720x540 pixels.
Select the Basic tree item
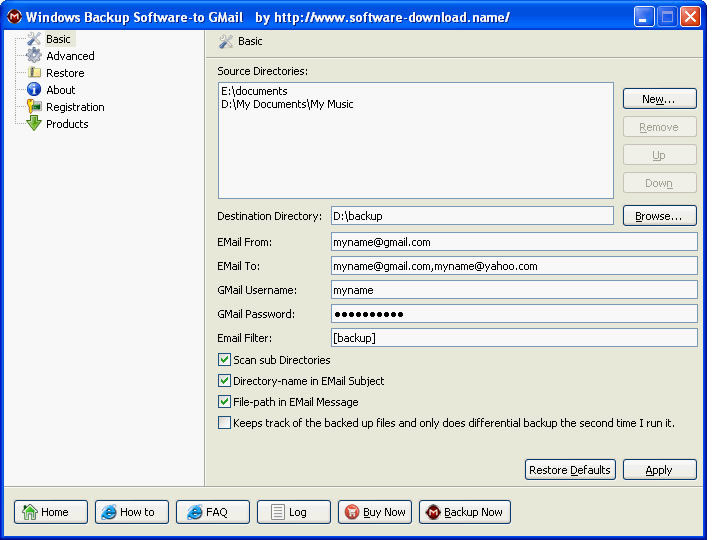[x=58, y=39]
